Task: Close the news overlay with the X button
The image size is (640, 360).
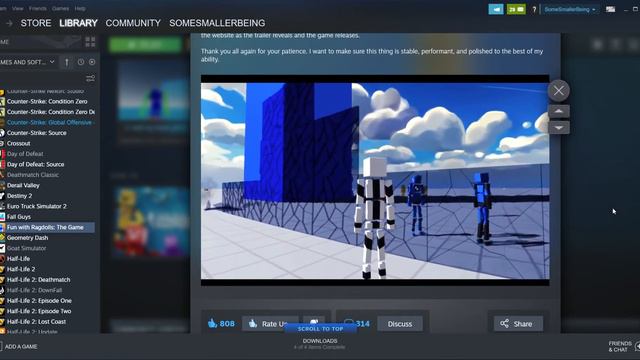Action: tap(558, 91)
